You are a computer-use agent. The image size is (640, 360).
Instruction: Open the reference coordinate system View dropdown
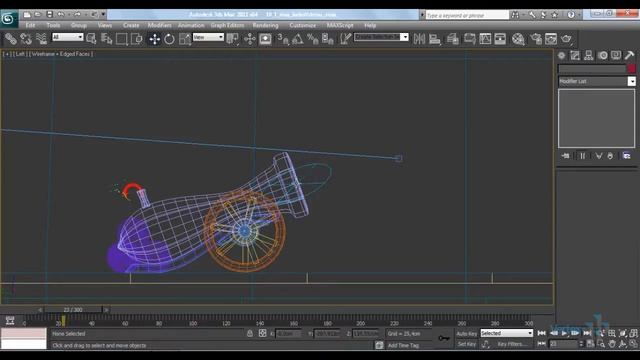(208, 37)
